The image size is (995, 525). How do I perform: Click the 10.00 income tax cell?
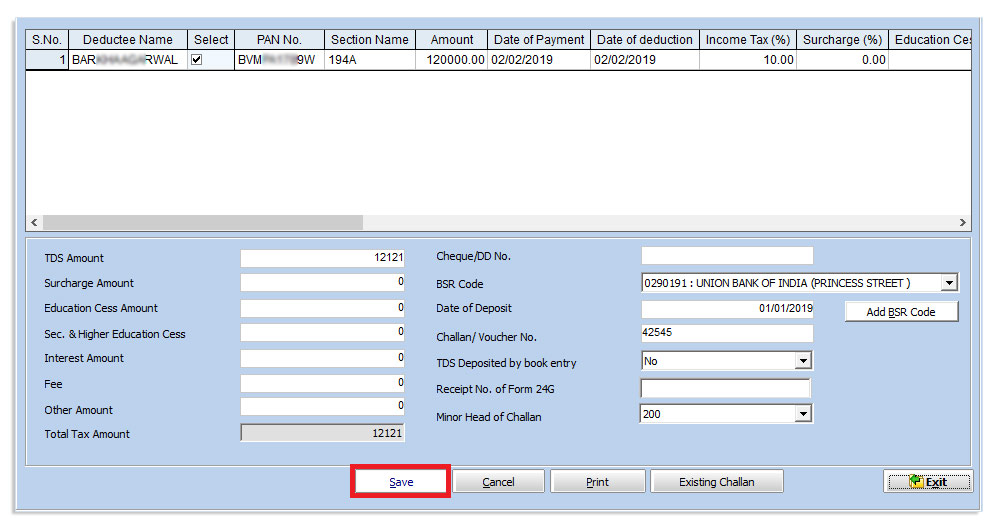tap(748, 60)
